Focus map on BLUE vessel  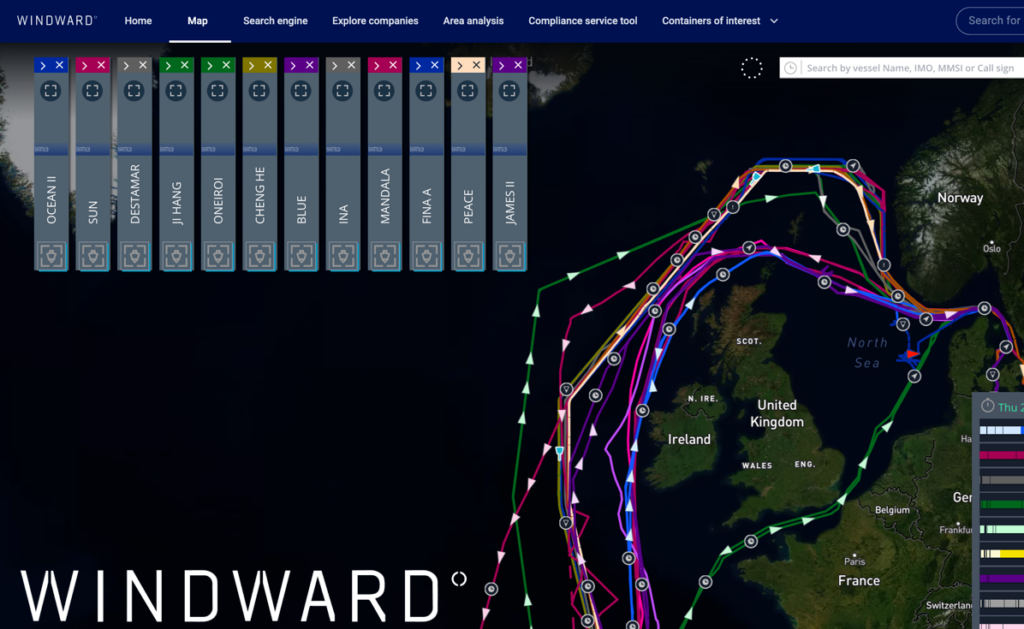pyautogui.click(x=301, y=91)
